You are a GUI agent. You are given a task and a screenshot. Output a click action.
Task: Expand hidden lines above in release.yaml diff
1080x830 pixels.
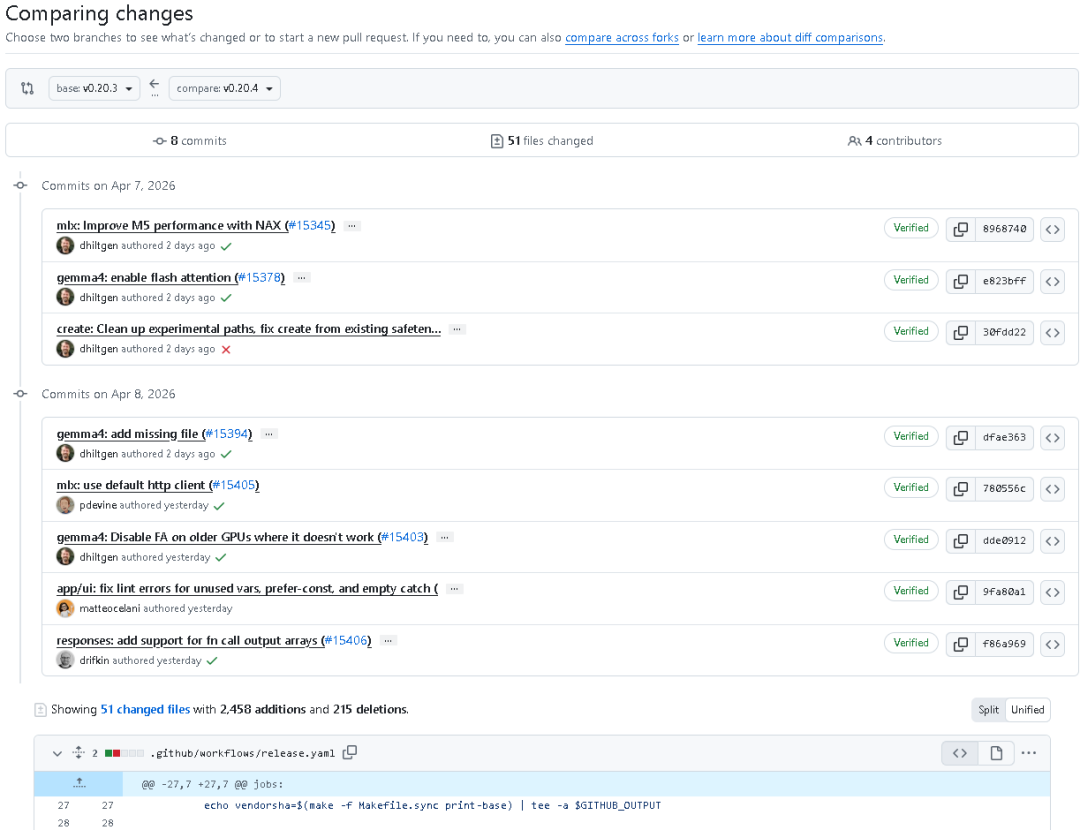79,784
